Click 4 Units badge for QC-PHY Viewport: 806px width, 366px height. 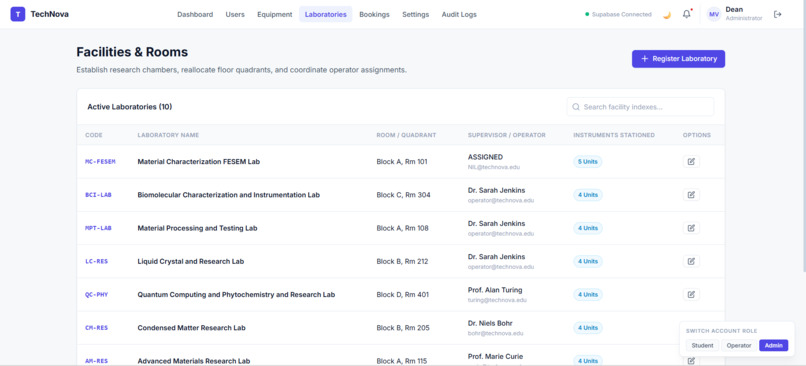pos(588,295)
